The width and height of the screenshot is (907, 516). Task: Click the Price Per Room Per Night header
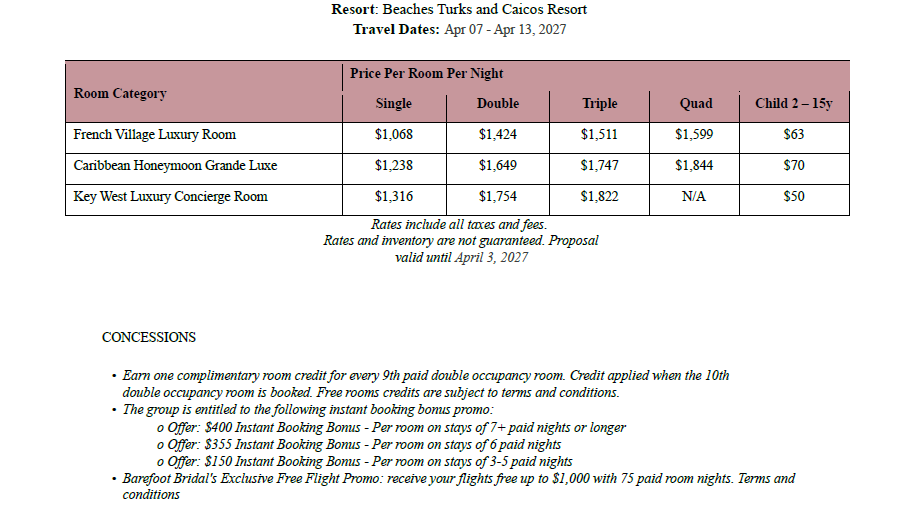(427, 73)
